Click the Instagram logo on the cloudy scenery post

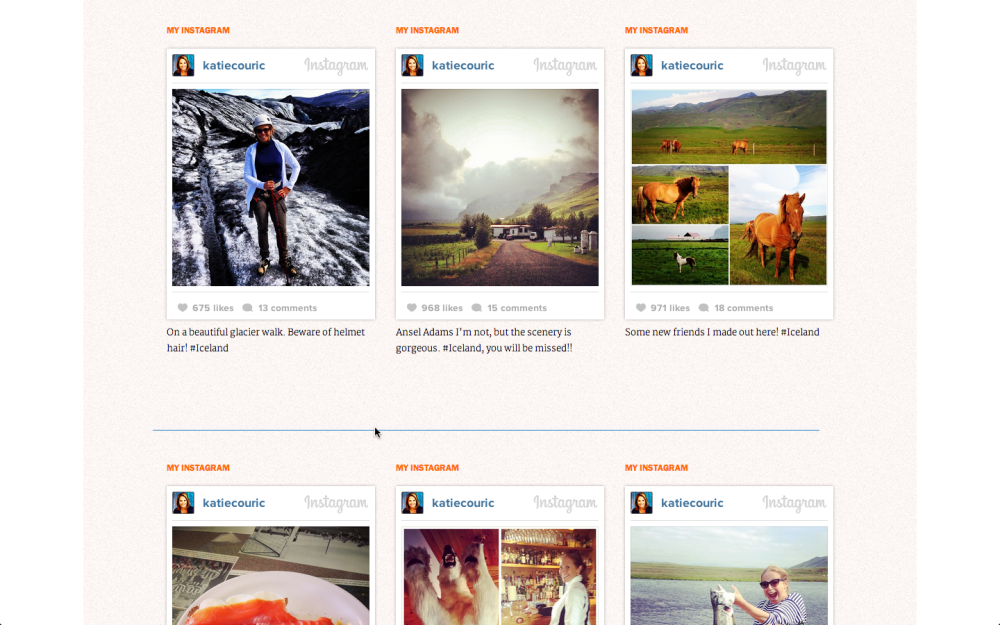click(x=565, y=66)
